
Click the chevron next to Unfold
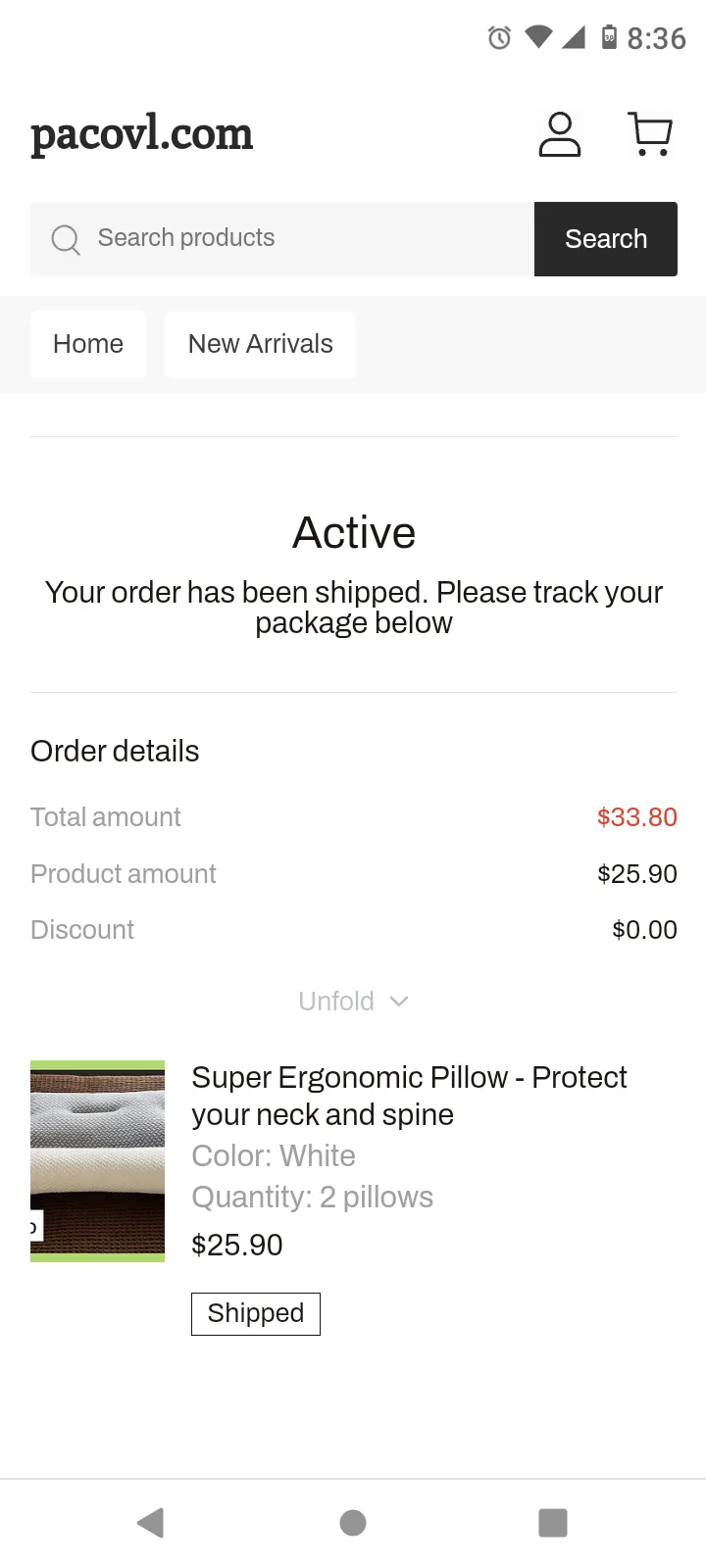click(398, 1002)
